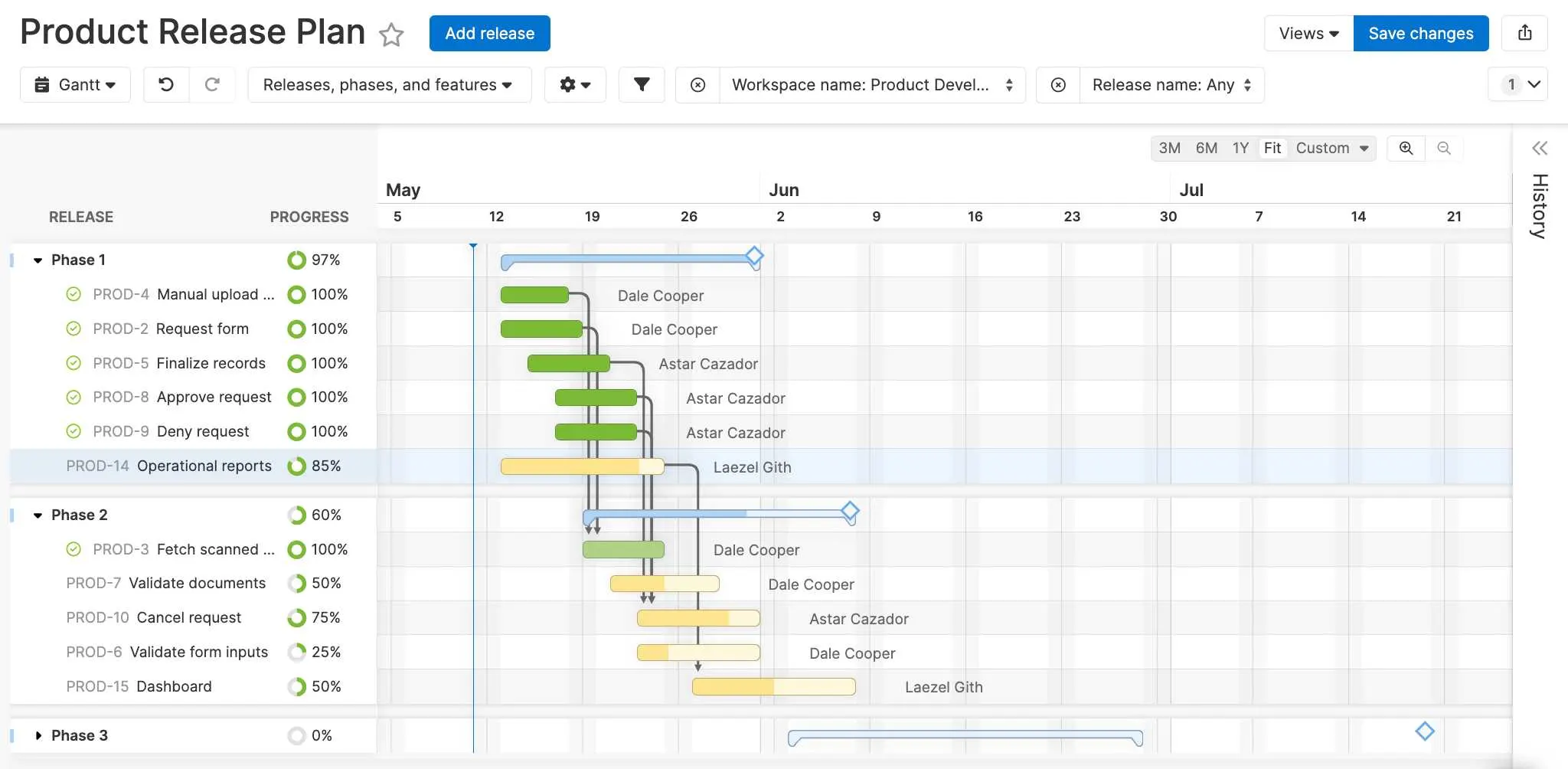Click the Phase 1 milestone diamond on the timeline
This screenshot has width=1568, height=769.
[755, 256]
